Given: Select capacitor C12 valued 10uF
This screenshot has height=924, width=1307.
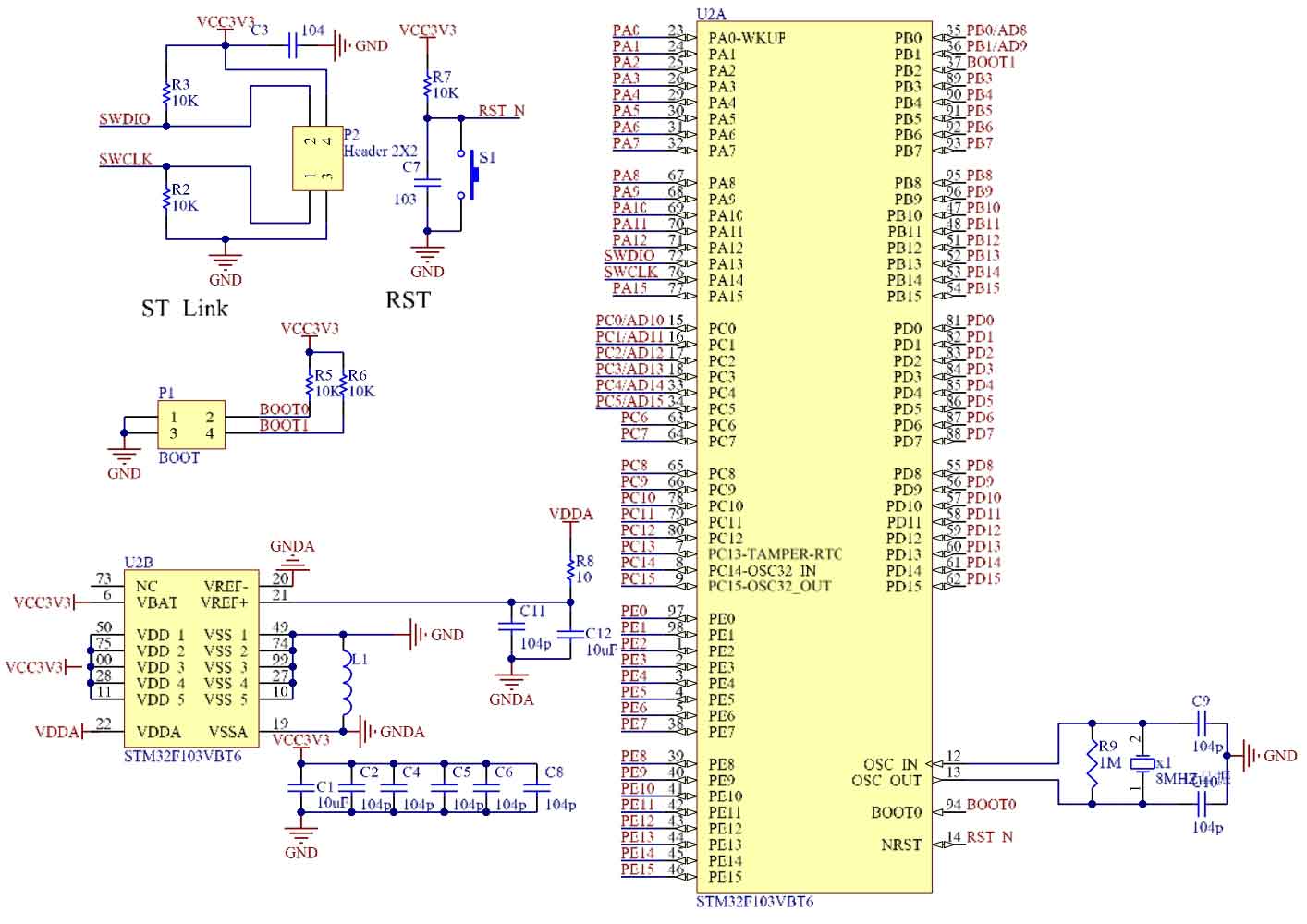Looking at the screenshot, I should pos(571,636).
